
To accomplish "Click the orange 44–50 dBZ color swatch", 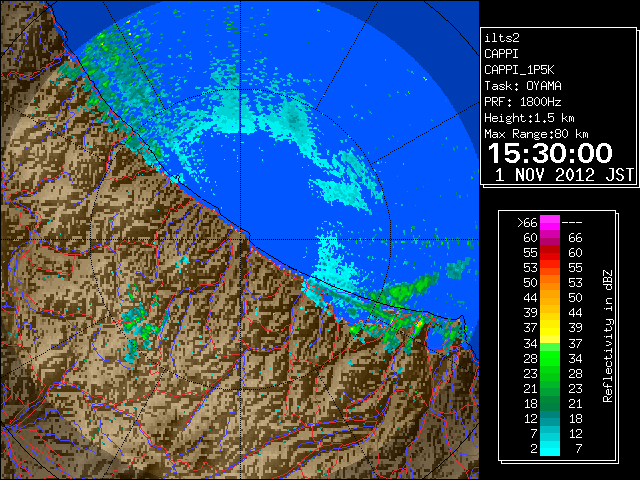I will [x=550, y=298].
